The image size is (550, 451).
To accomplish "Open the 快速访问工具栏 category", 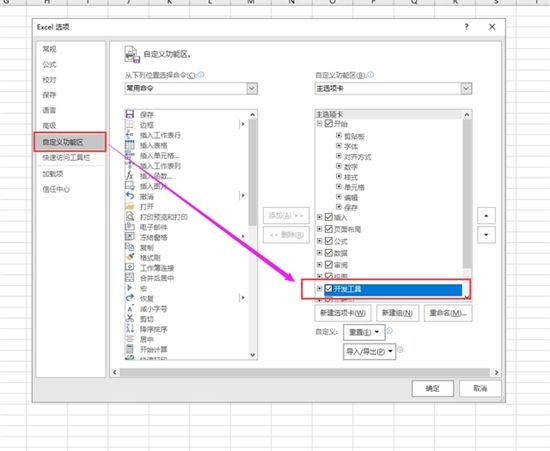I will pos(66,158).
